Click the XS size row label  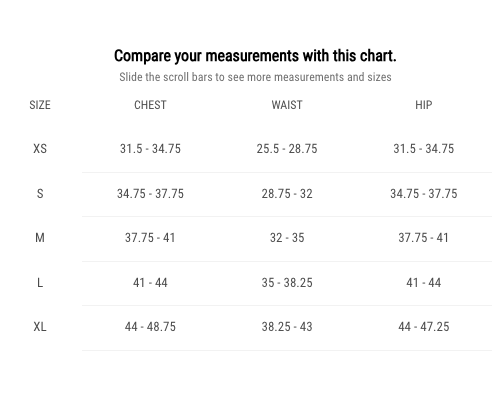(40, 149)
